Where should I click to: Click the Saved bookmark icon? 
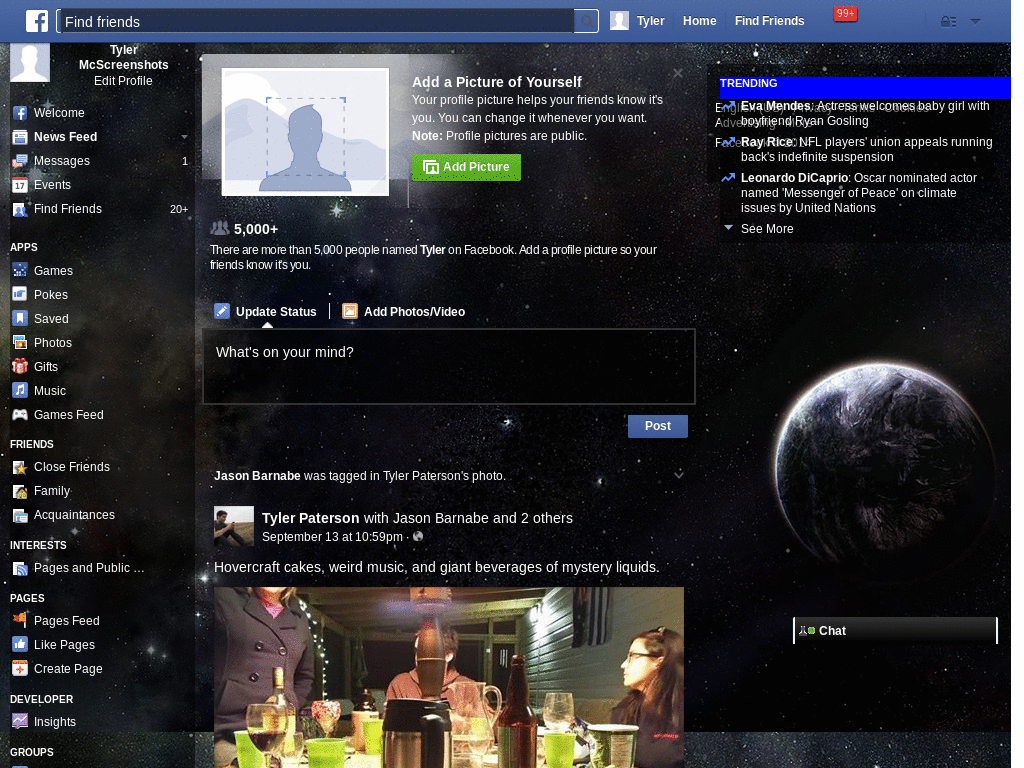click(20, 319)
